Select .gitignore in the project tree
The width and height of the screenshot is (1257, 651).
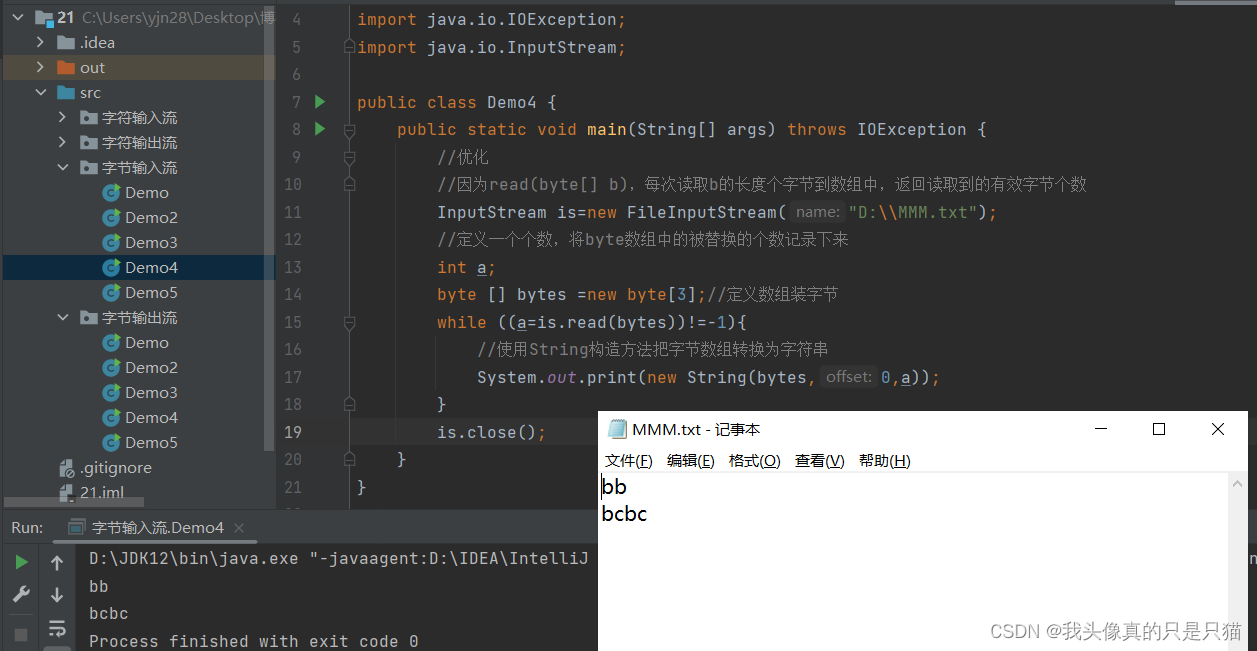pyautogui.click(x=116, y=467)
